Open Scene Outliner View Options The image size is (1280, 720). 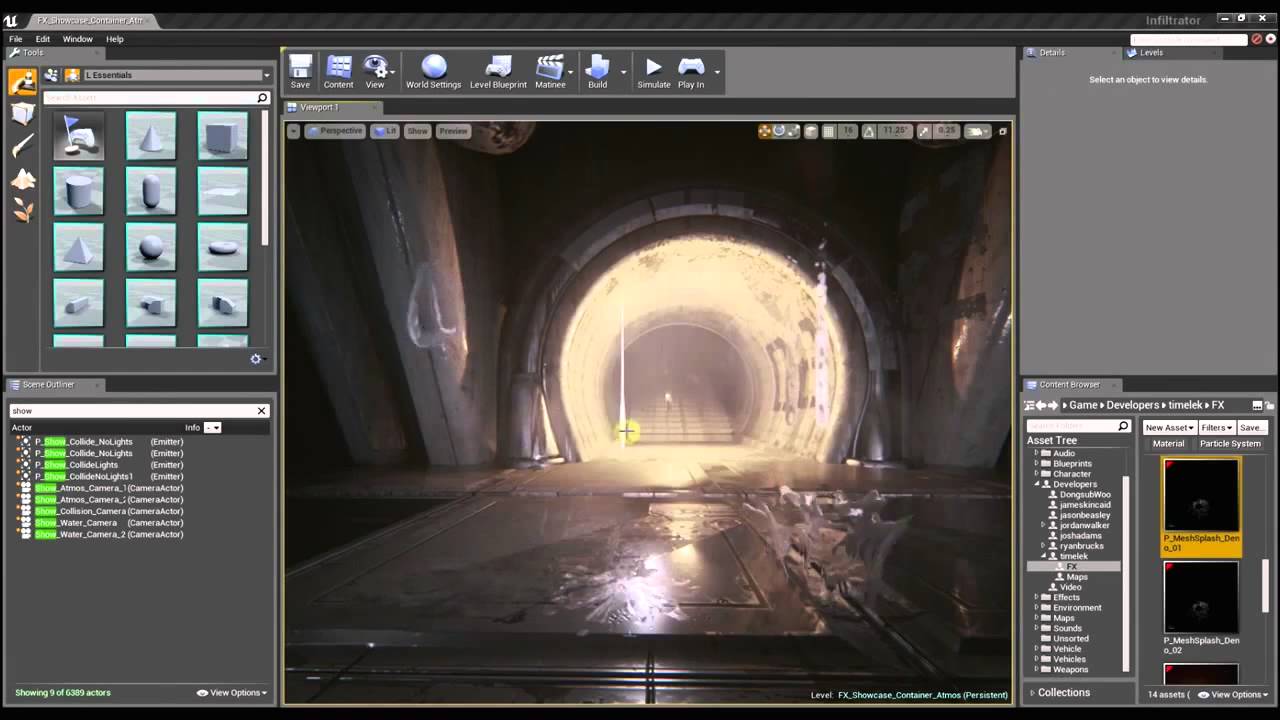tap(232, 693)
